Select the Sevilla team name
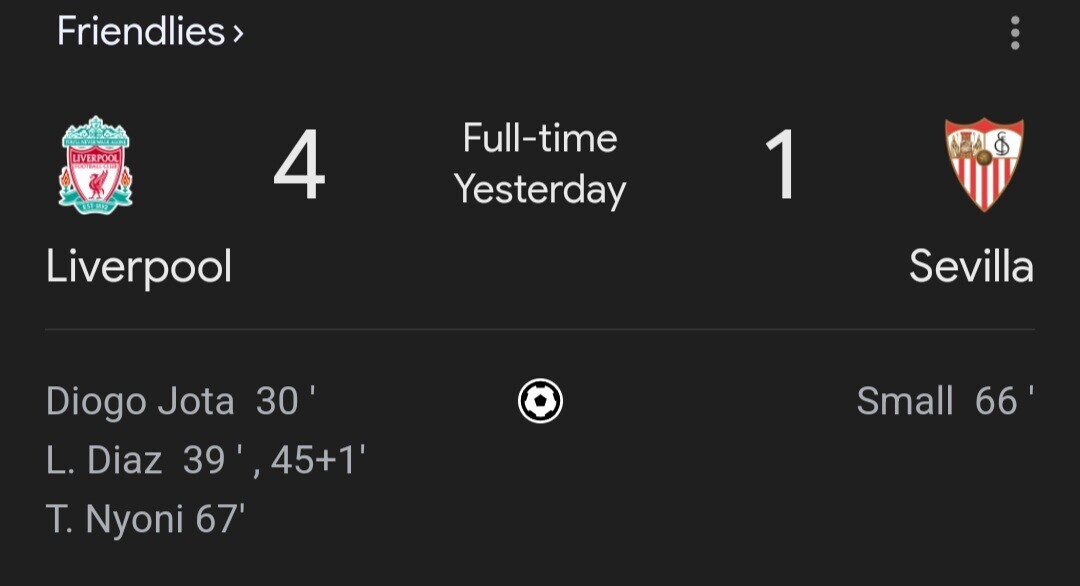The image size is (1080, 586). [971, 266]
